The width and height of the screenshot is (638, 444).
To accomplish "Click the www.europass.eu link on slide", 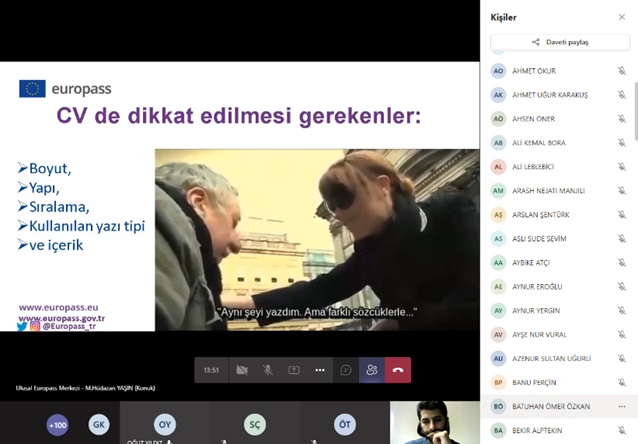I will pyautogui.click(x=59, y=307).
